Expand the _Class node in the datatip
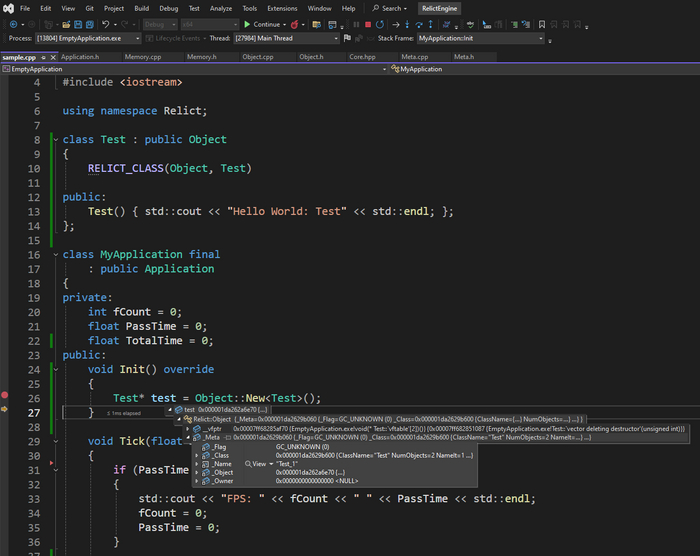The height and width of the screenshot is (556, 700). click(x=195, y=455)
